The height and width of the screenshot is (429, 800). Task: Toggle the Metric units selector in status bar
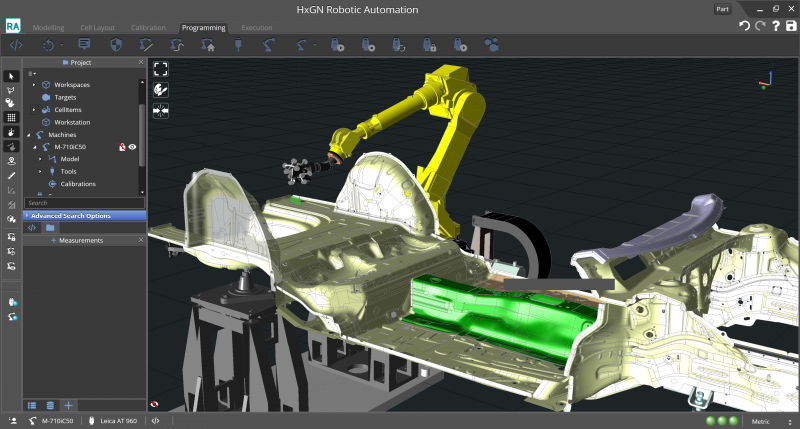(768, 421)
